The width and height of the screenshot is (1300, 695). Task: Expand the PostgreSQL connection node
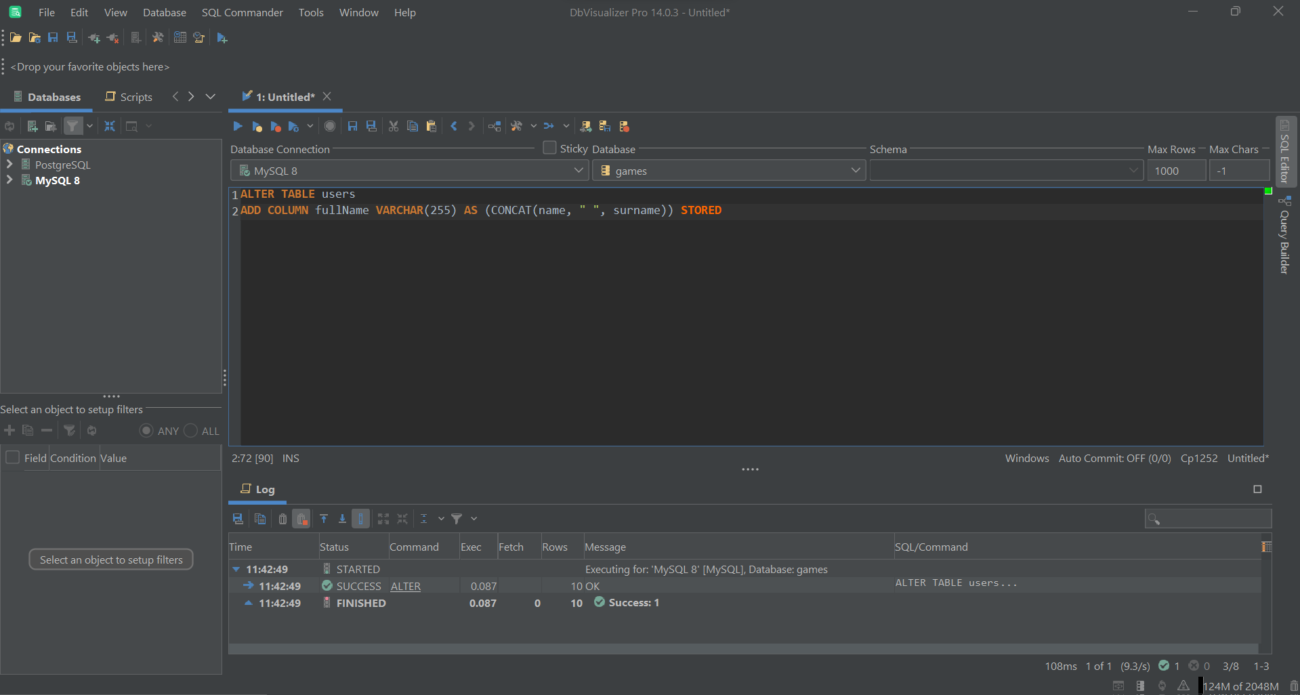[x=9, y=165]
